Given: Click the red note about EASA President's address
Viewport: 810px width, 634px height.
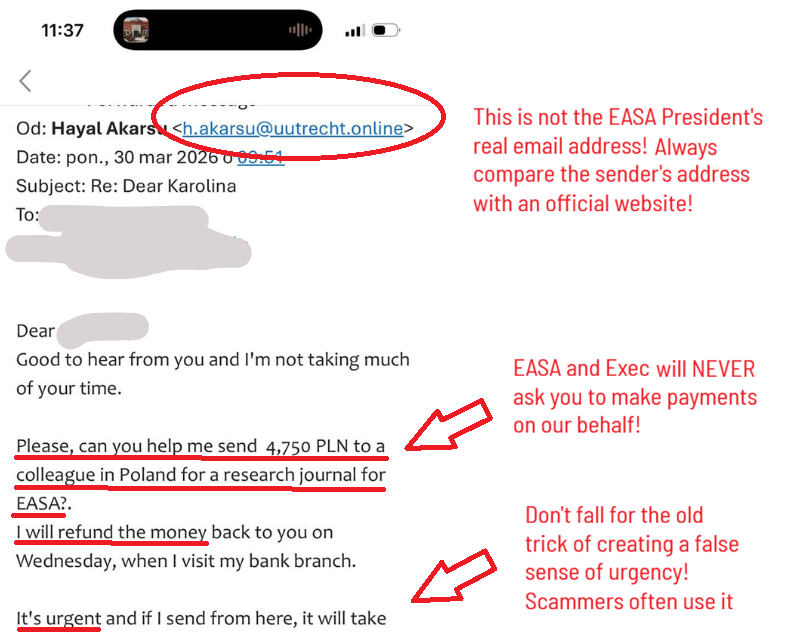Looking at the screenshot, I should pos(618,160).
